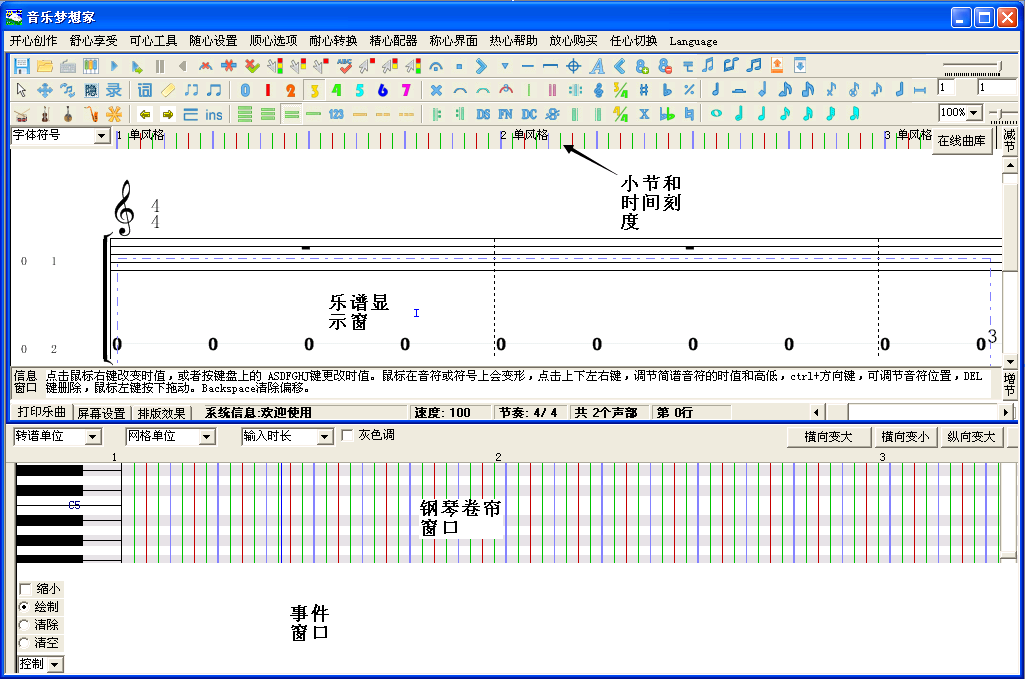Image resolution: width=1025 pixels, height=679 pixels.
Task: Click the 123 numbering icon
Action: 336,114
